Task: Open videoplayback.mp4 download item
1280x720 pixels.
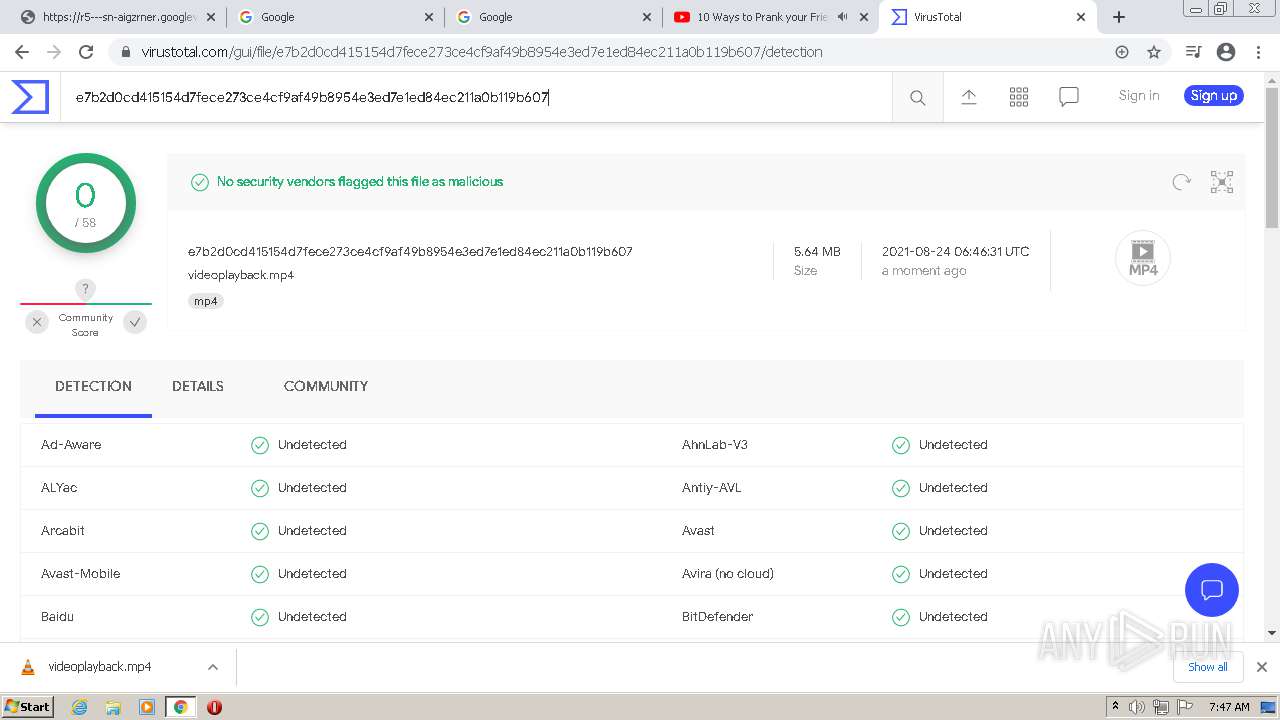Action: [100, 667]
